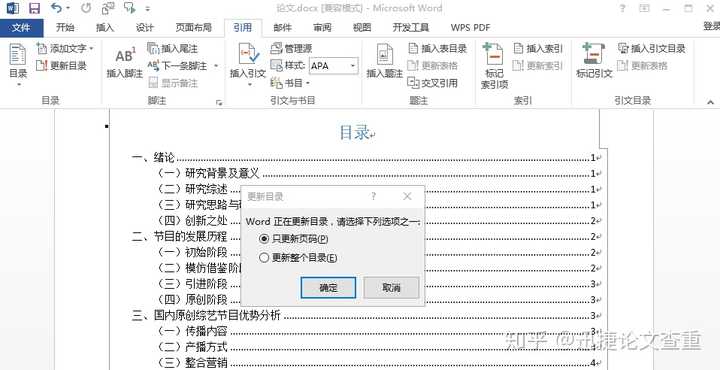The height and width of the screenshot is (370, 720).
Task: Click the help question mark in the Word title bar
Action: [622, 8]
